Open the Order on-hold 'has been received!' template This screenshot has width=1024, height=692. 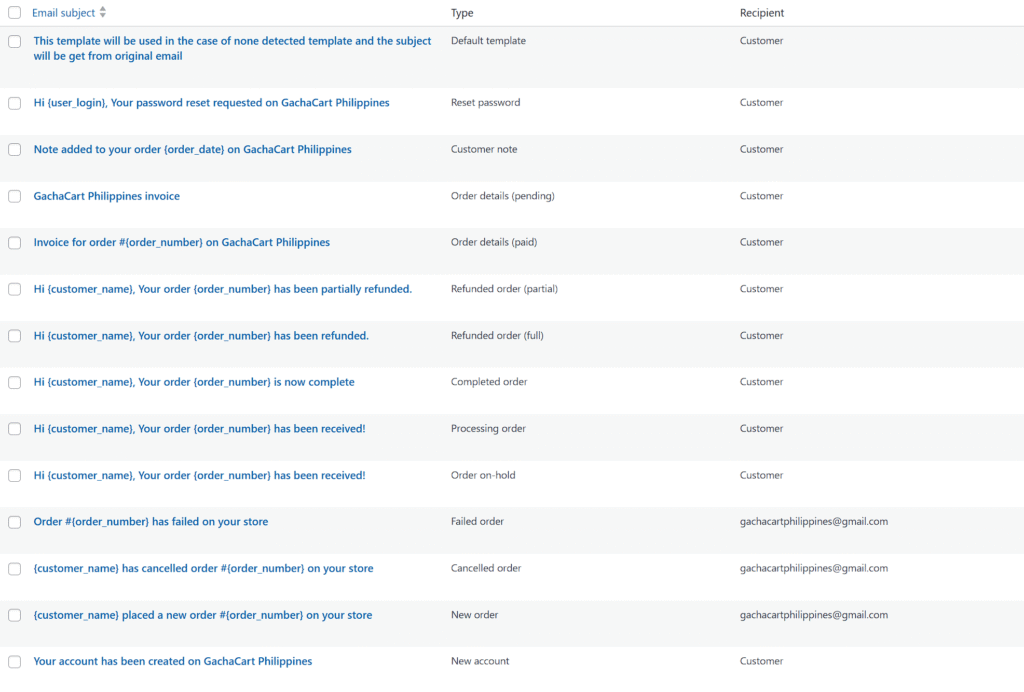199,475
